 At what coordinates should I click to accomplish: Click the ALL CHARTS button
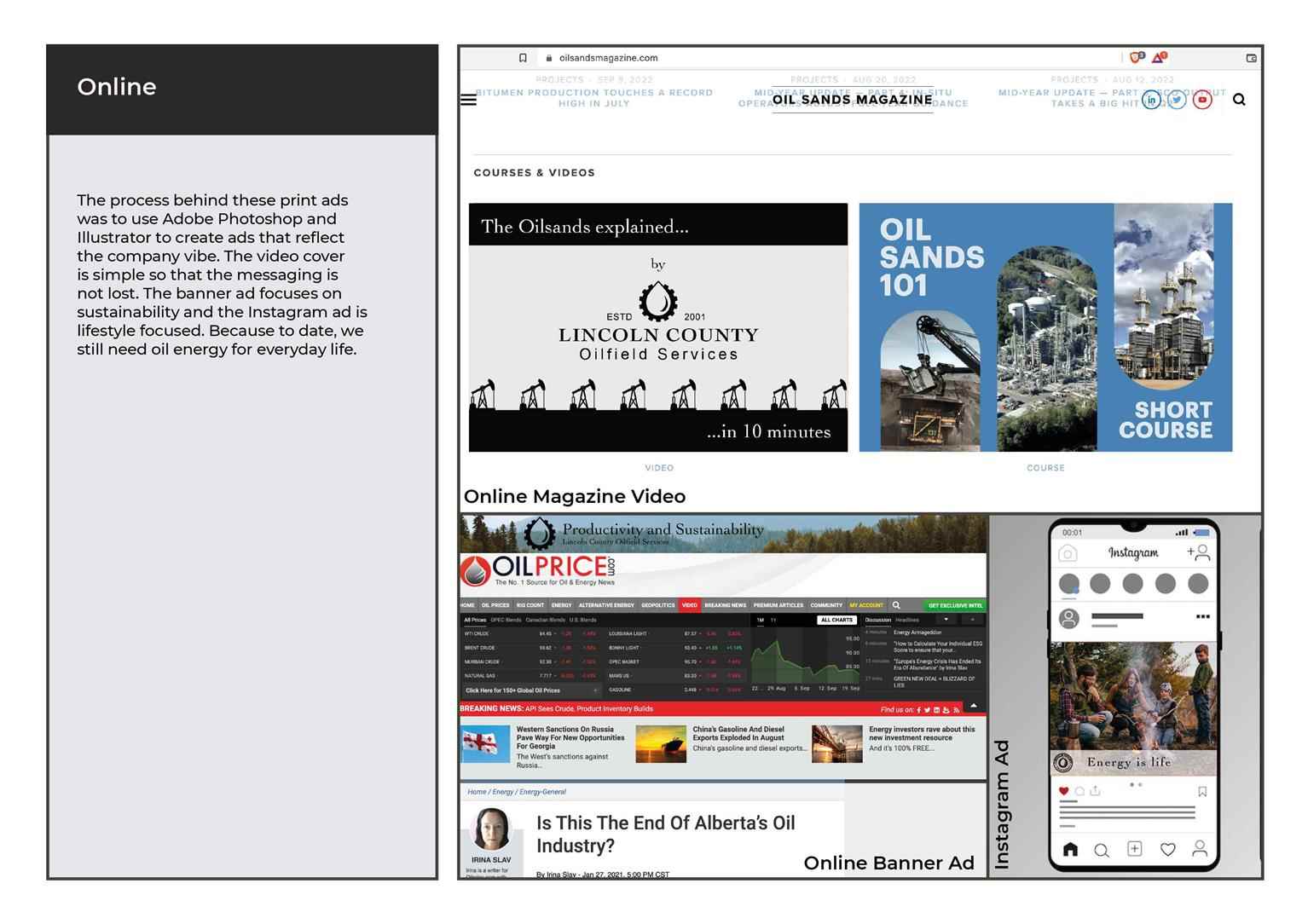point(837,620)
